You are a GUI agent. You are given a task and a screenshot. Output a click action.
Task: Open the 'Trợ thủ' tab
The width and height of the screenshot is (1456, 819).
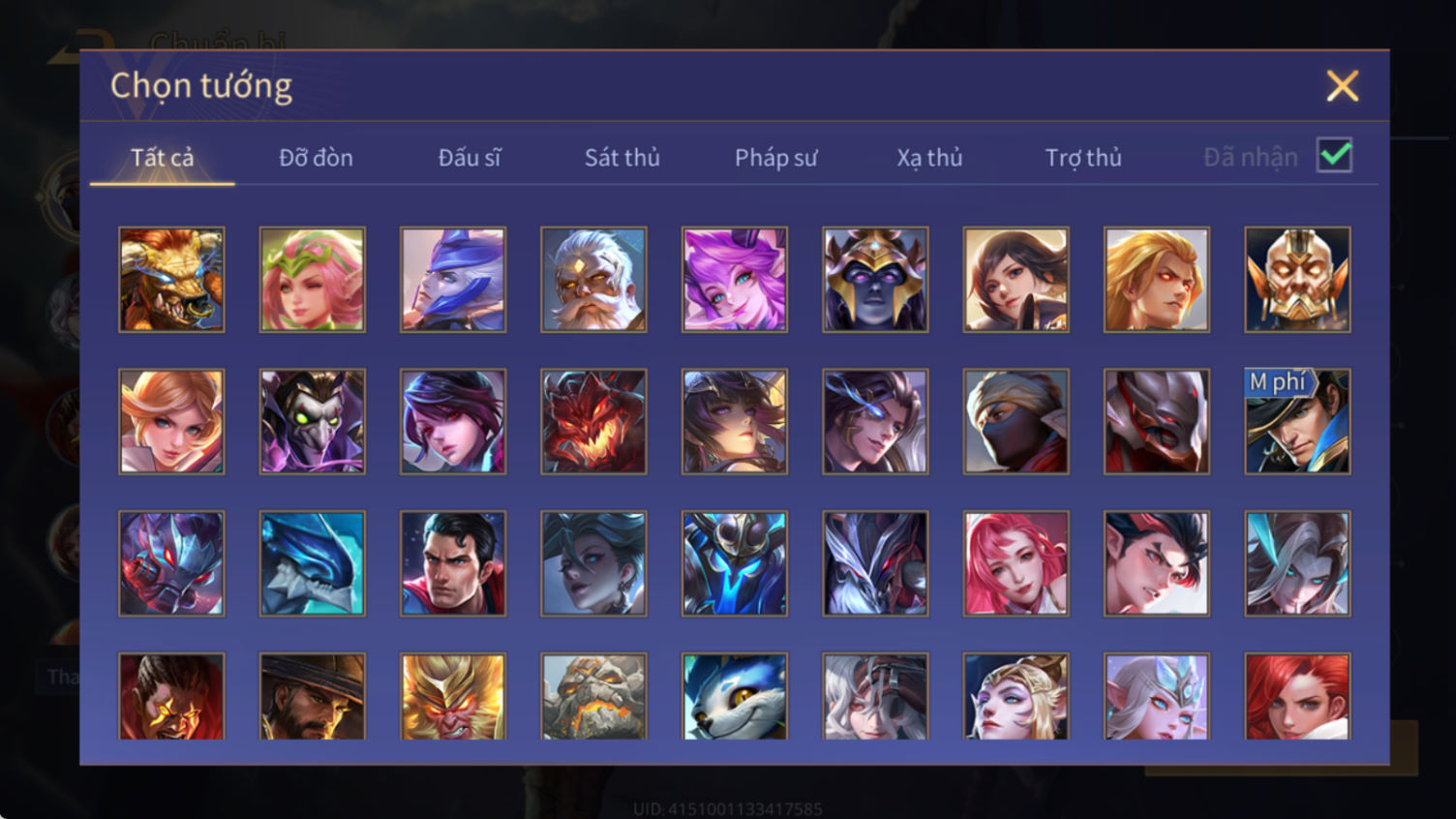(1083, 157)
